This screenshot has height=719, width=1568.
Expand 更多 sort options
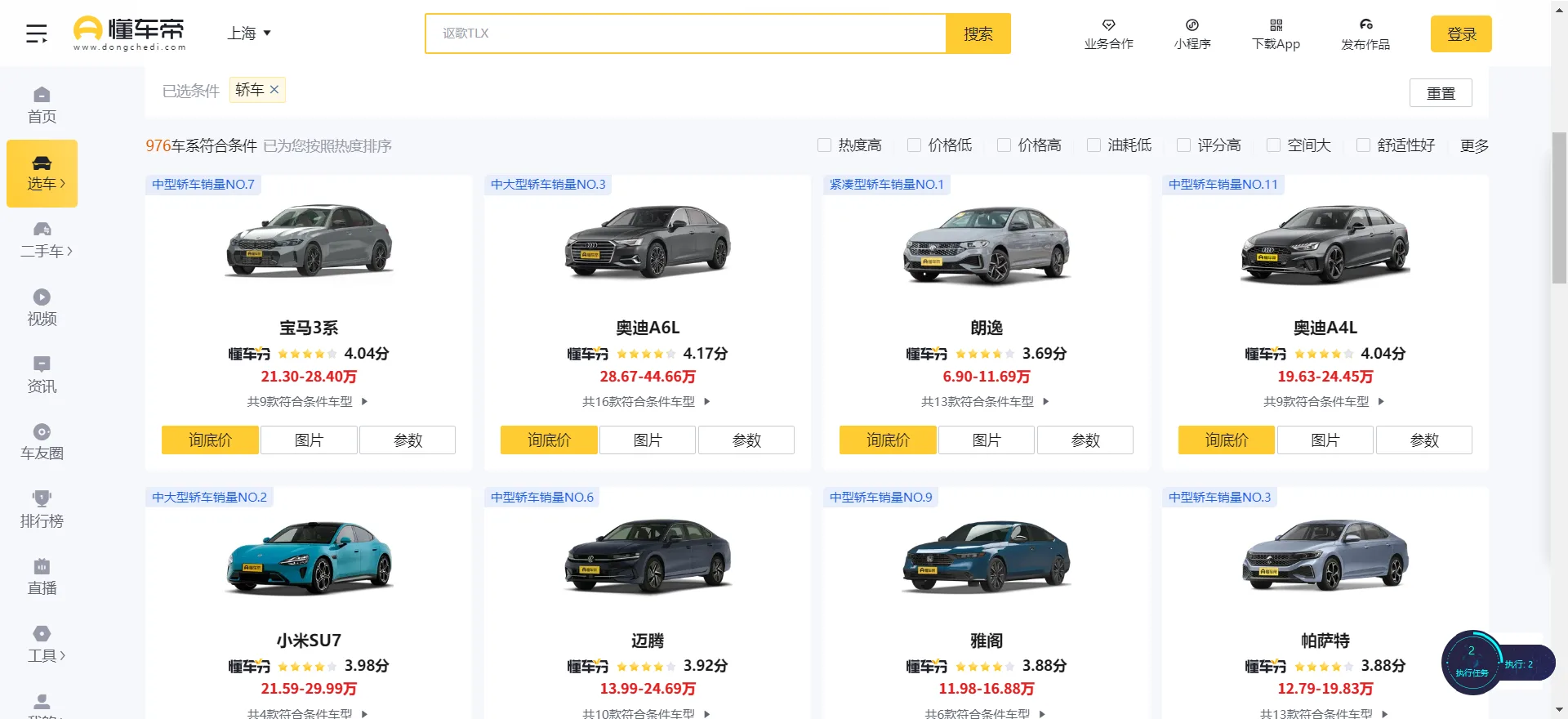[x=1474, y=145]
